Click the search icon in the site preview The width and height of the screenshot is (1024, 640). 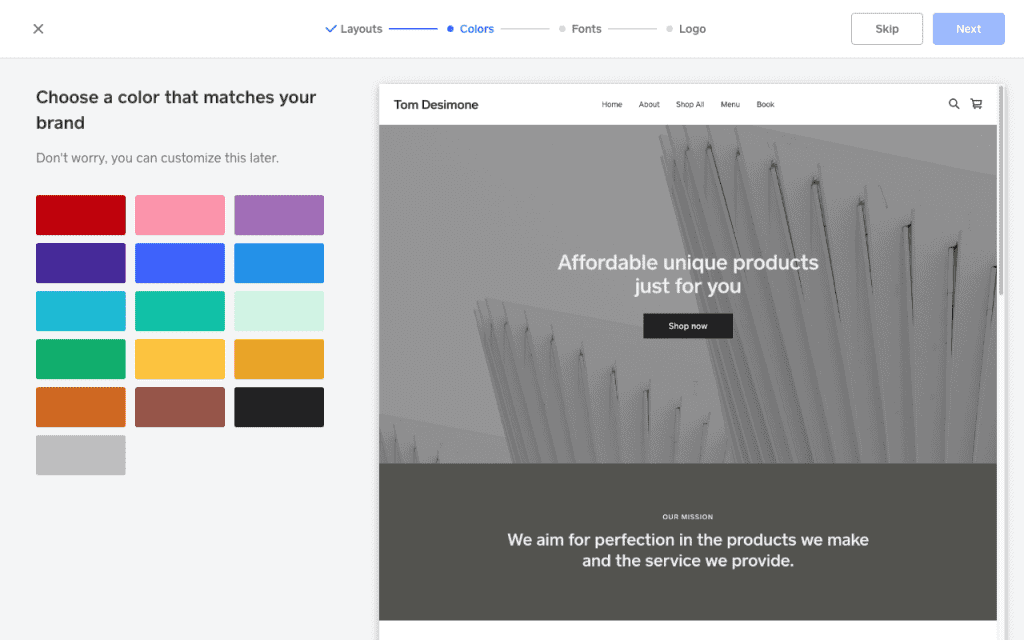953,103
